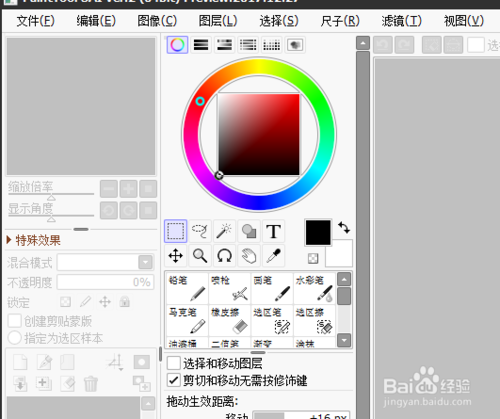Toggle the transparent color button

(313, 258)
